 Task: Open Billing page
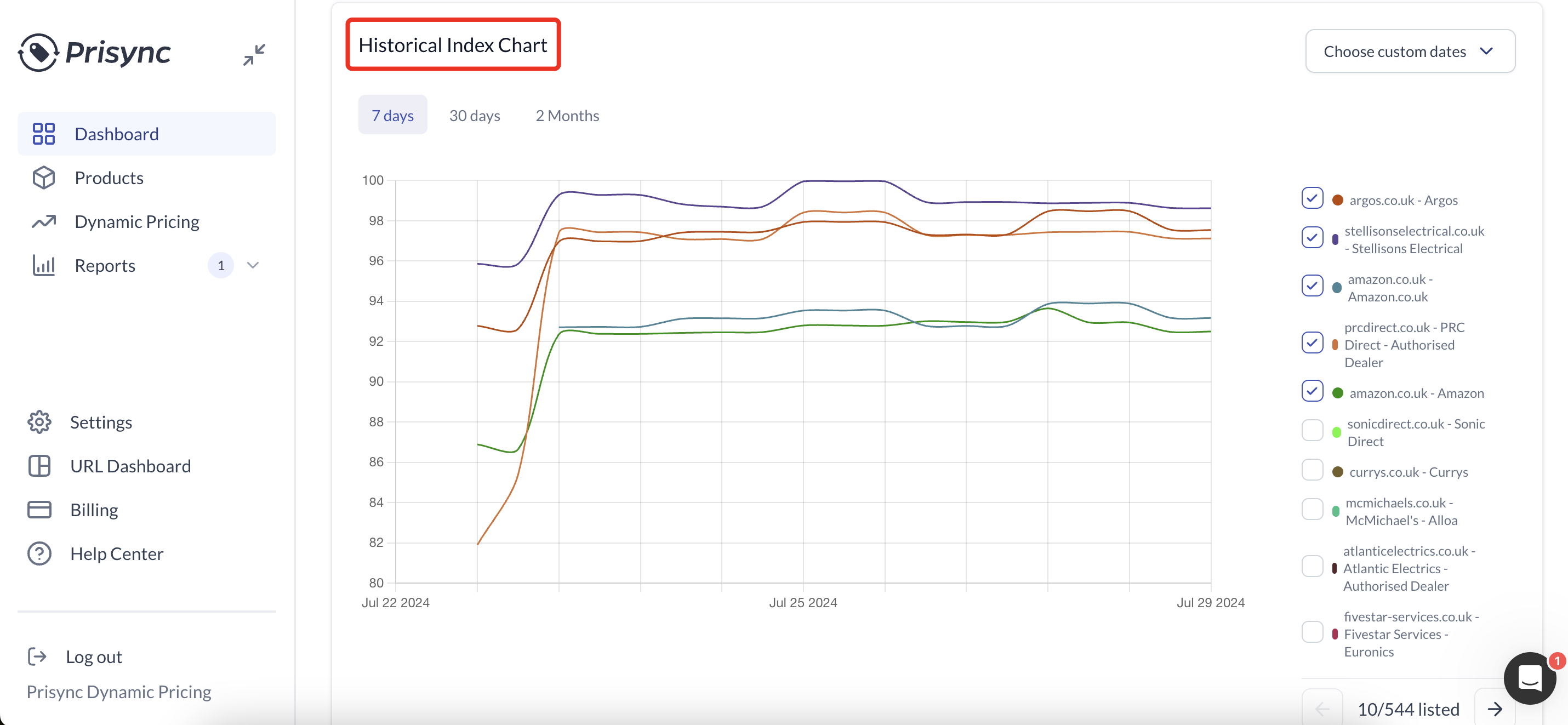coord(94,510)
